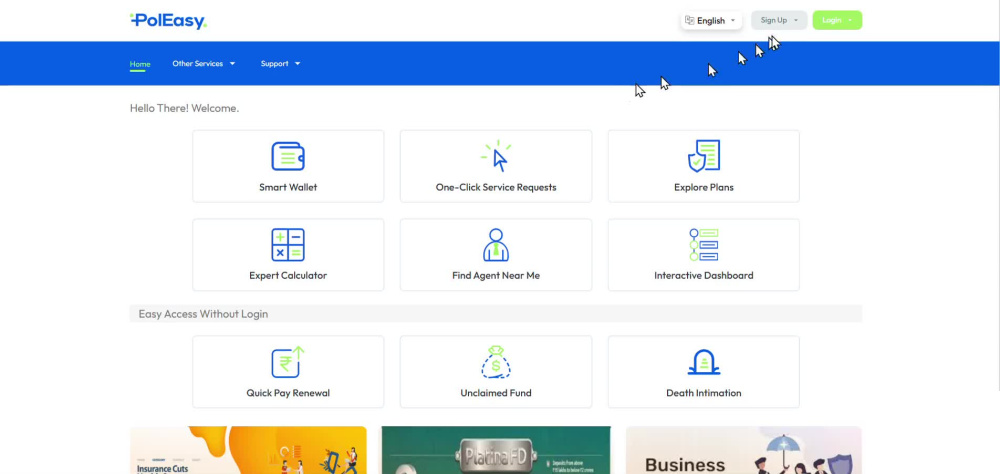Image resolution: width=1000 pixels, height=474 pixels.
Task: Select the Explore Plans shield icon
Action: click(703, 156)
